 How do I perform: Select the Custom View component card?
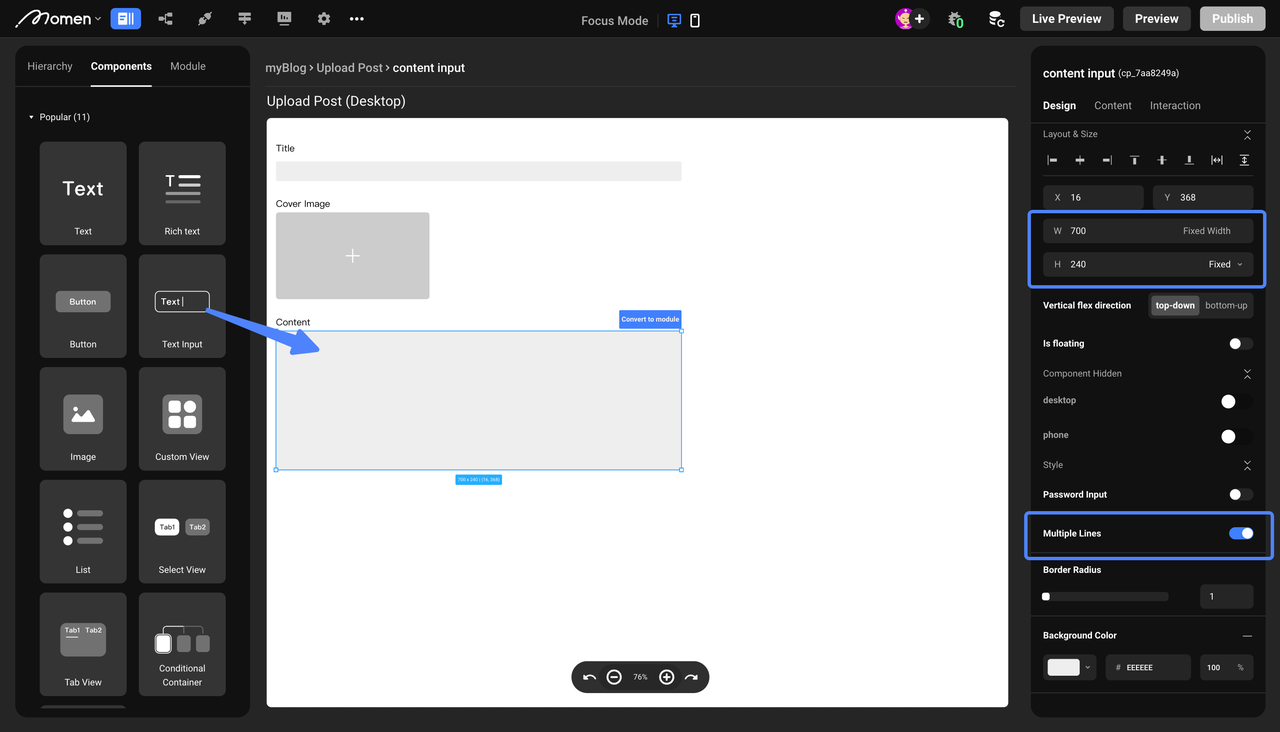pyautogui.click(x=182, y=419)
